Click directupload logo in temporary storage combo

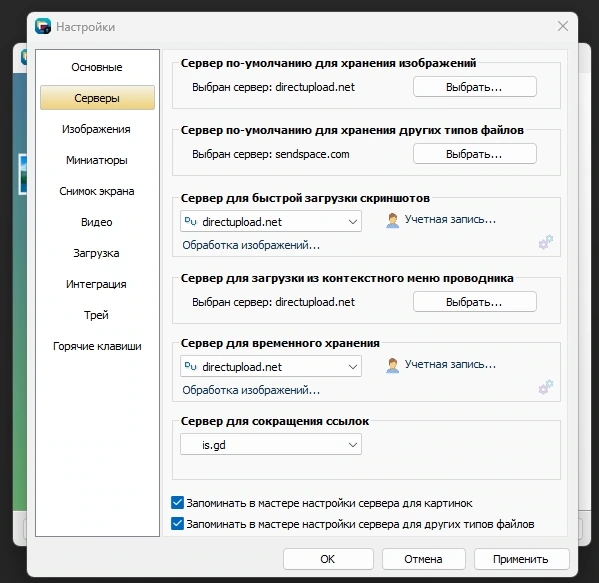click(x=191, y=366)
